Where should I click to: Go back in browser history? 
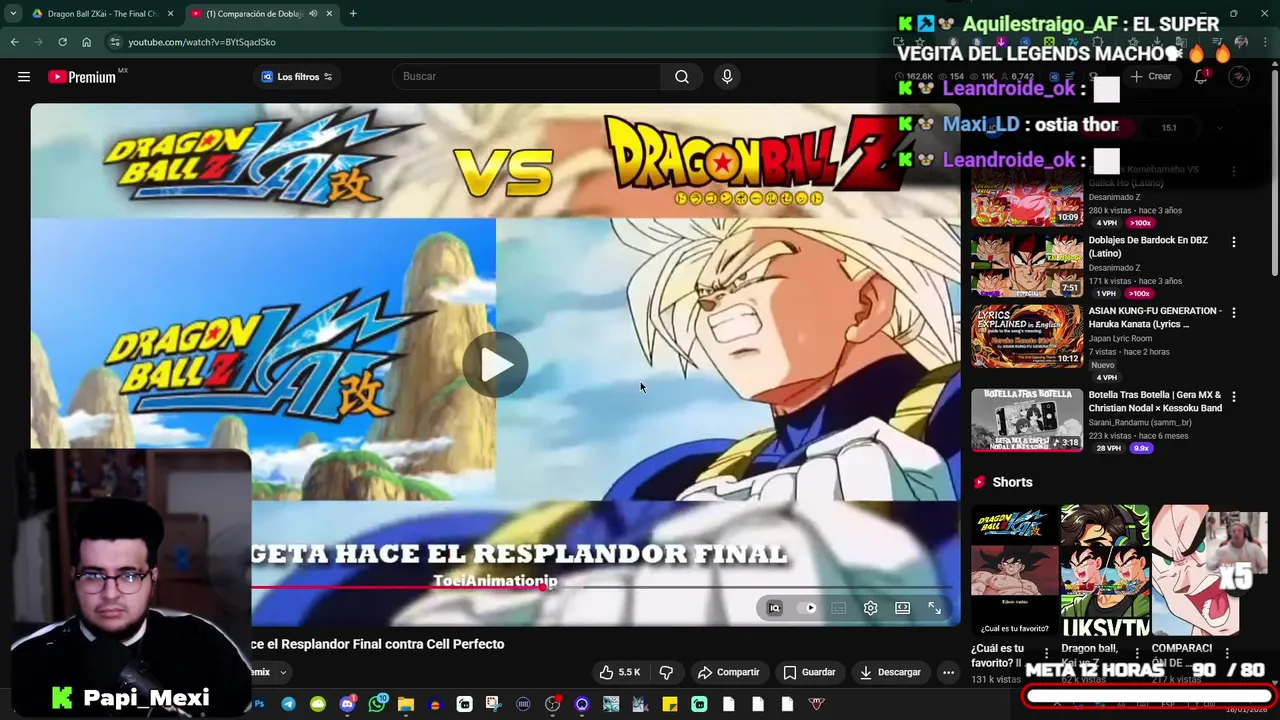[x=14, y=42]
